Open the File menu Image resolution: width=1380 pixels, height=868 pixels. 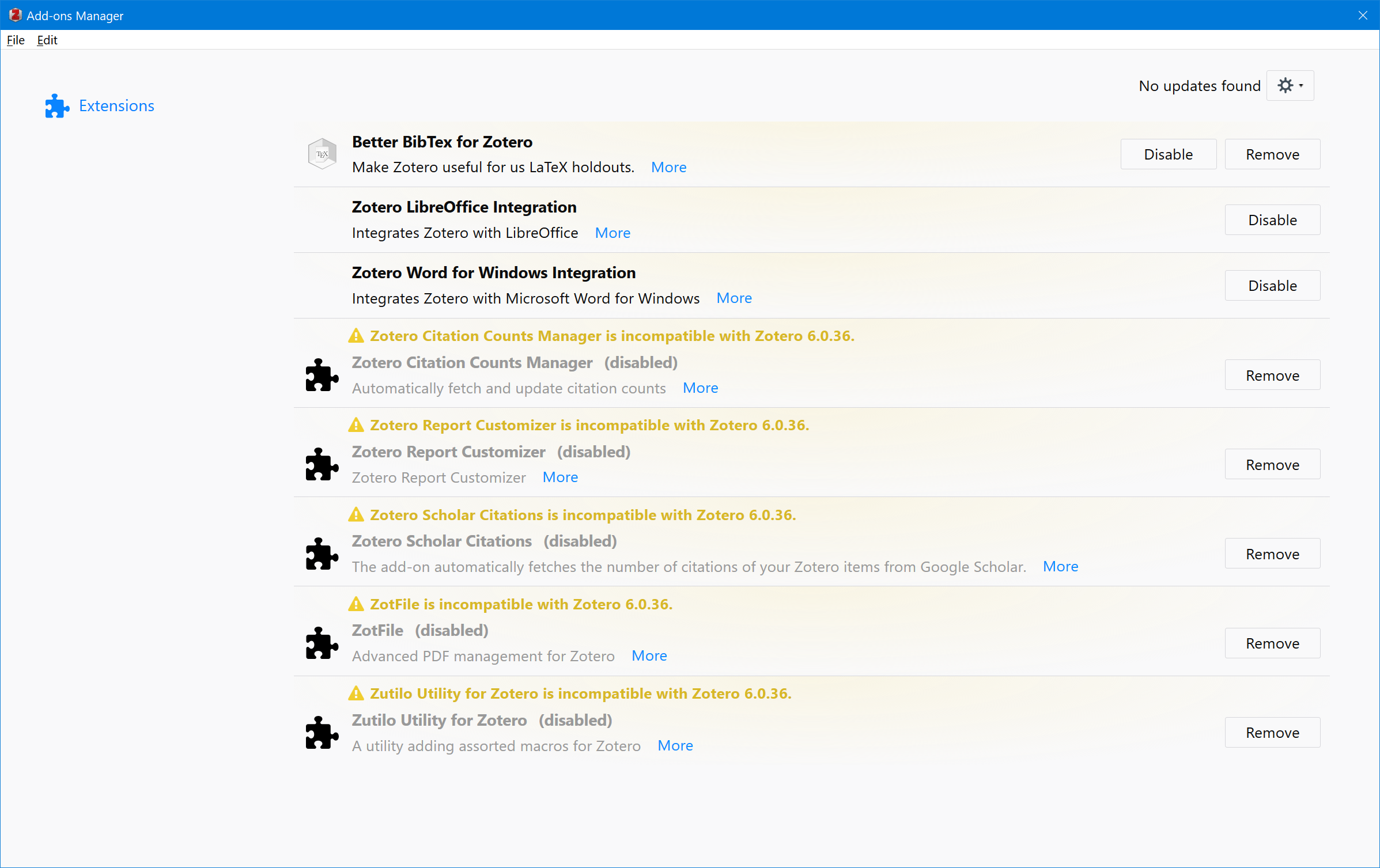point(16,40)
